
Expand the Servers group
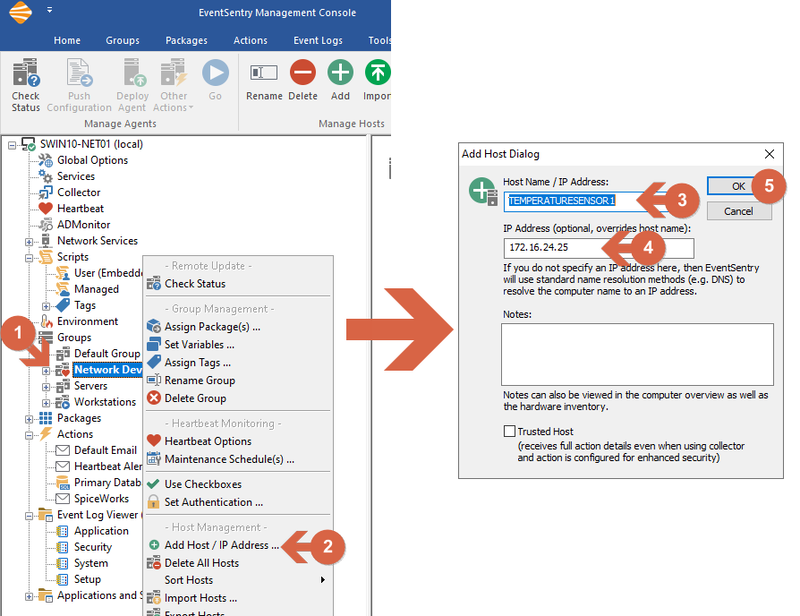46,387
